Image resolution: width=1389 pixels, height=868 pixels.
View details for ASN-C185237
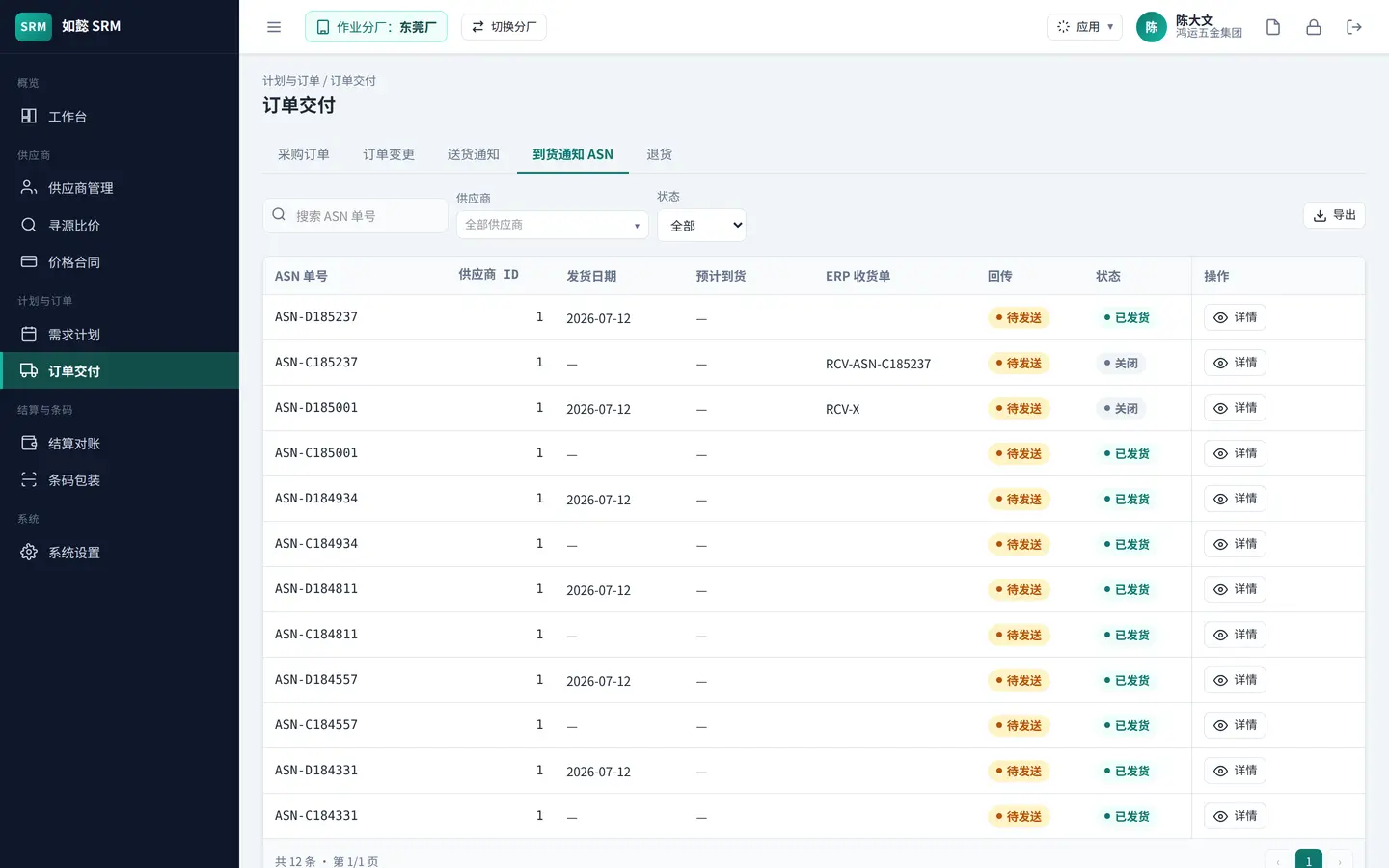(x=1235, y=363)
